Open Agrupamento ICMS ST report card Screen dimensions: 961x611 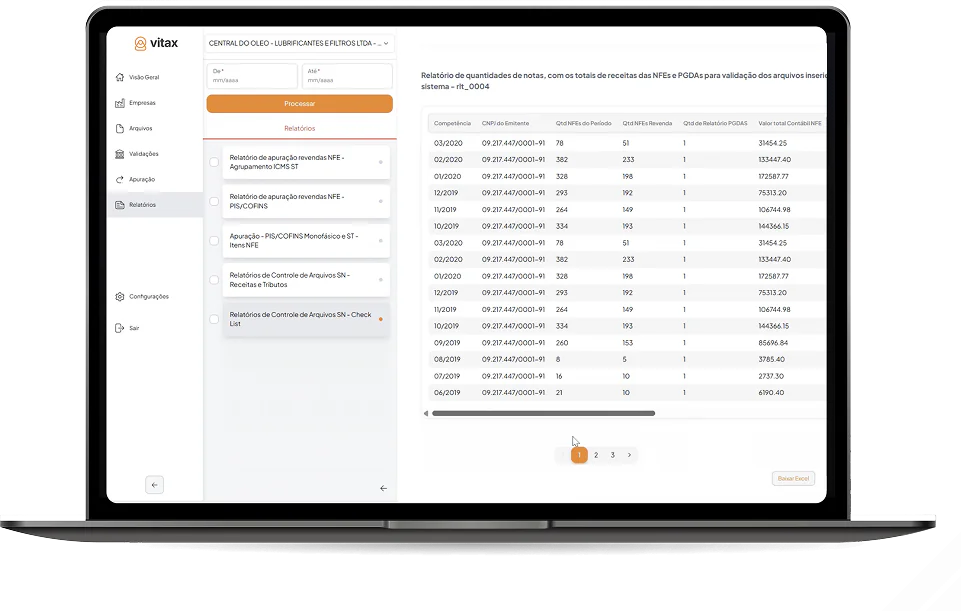point(306,162)
